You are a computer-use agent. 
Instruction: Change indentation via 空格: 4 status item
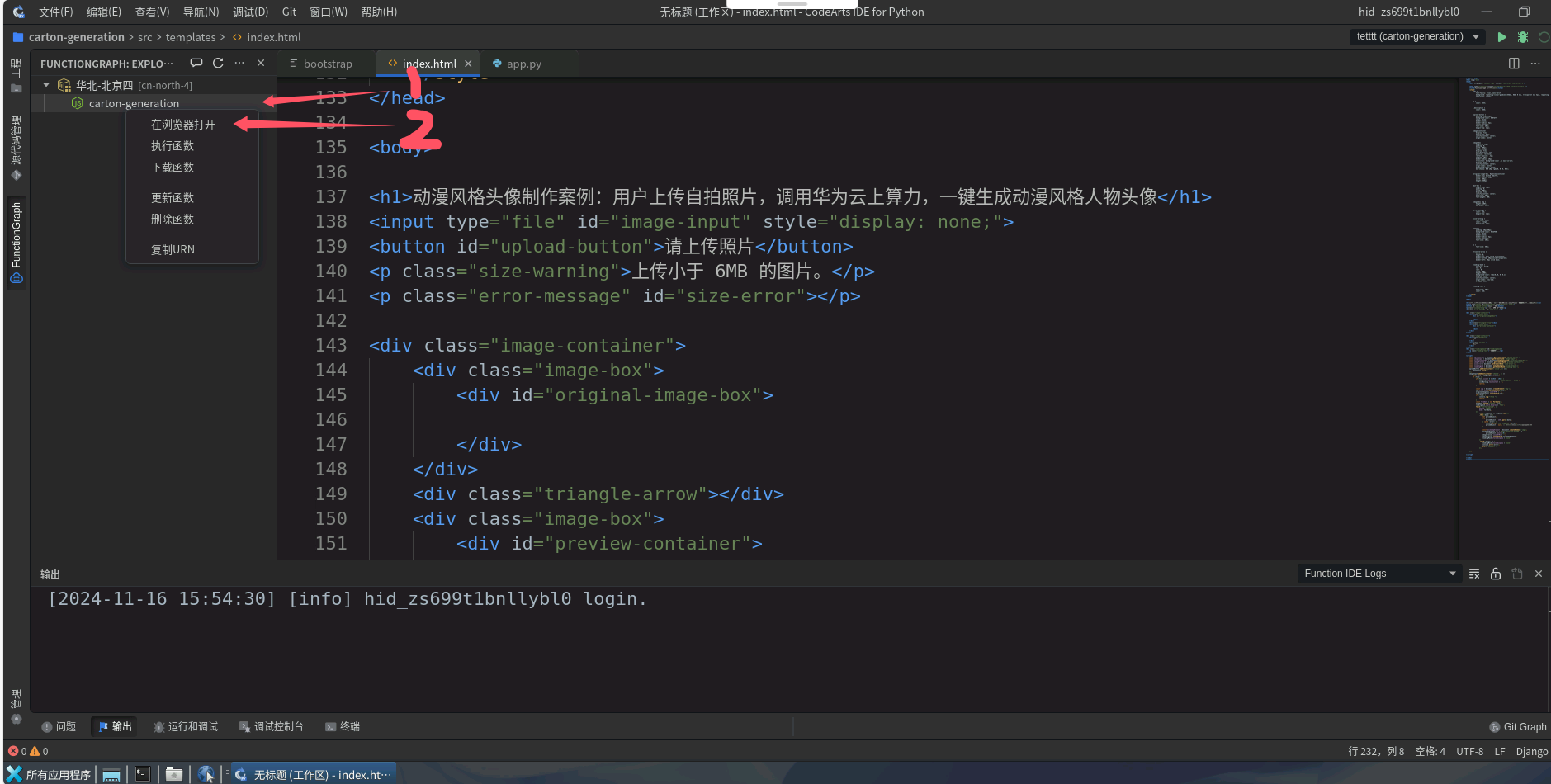coord(1430,751)
